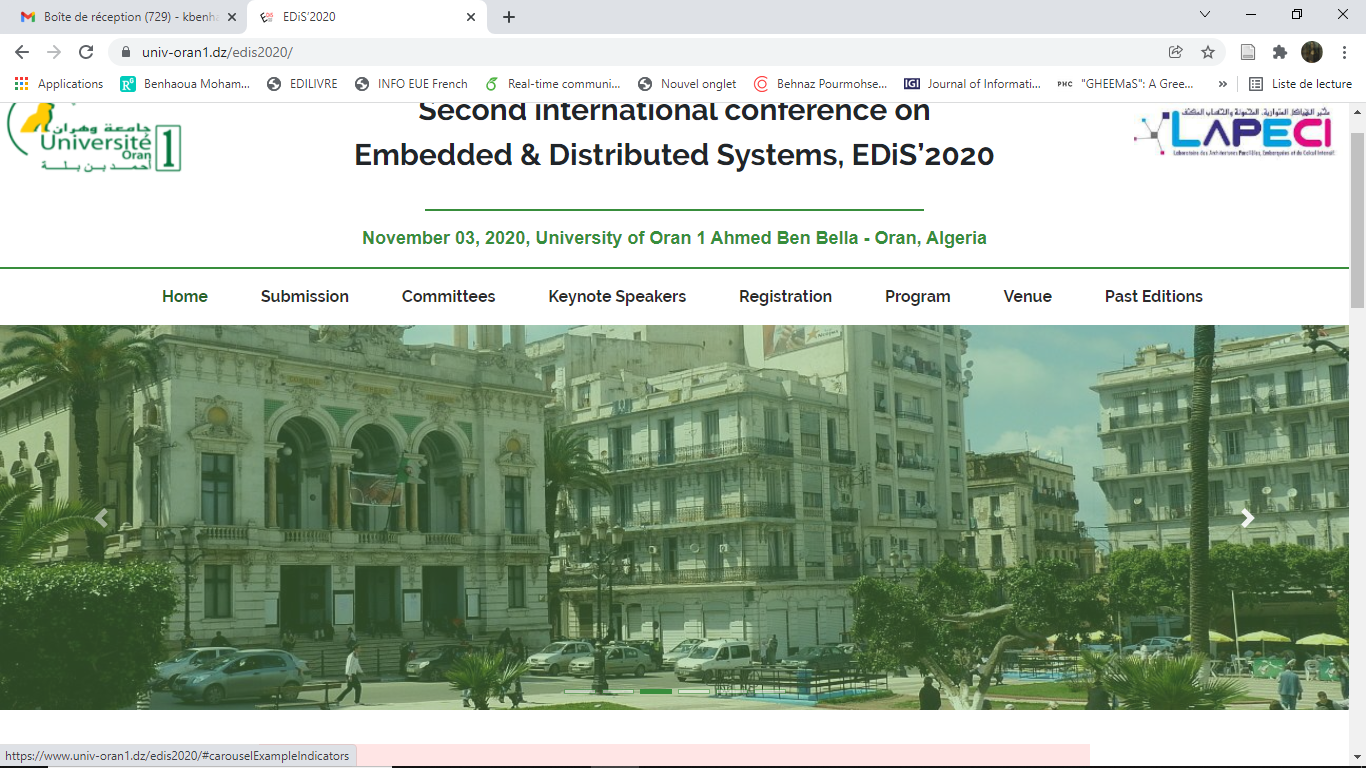The height and width of the screenshot is (768, 1366).
Task: Expand the hidden bookmarks chevron
Action: pyautogui.click(x=1222, y=84)
